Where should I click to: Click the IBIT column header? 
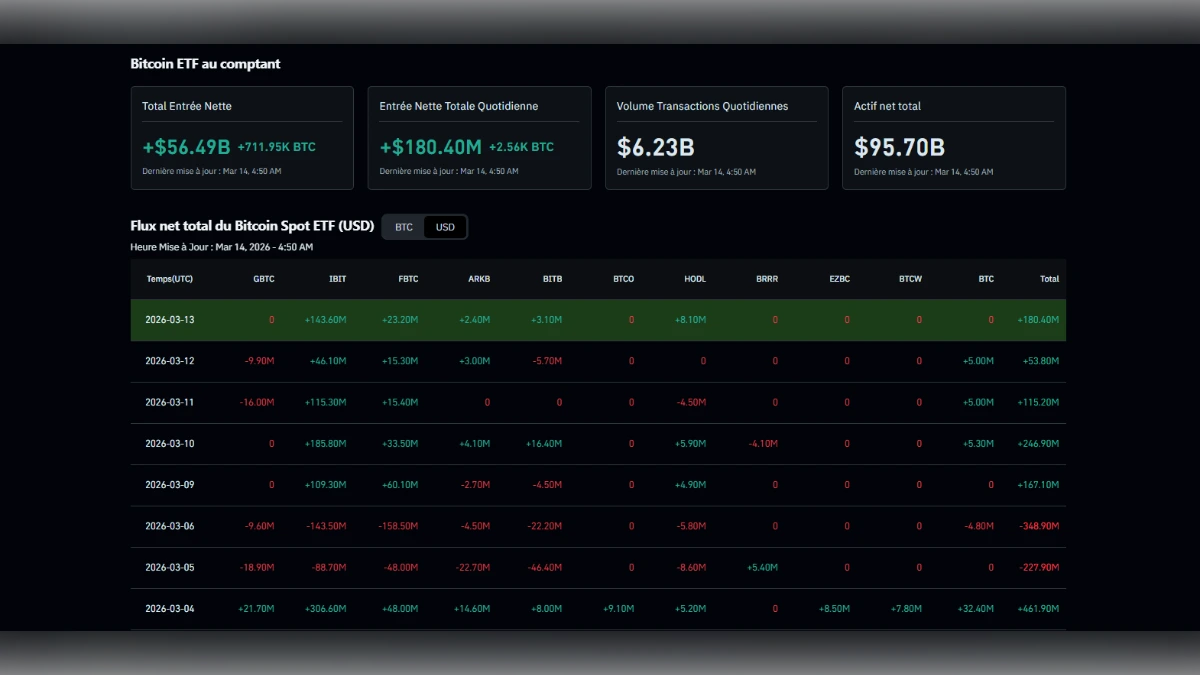point(337,279)
